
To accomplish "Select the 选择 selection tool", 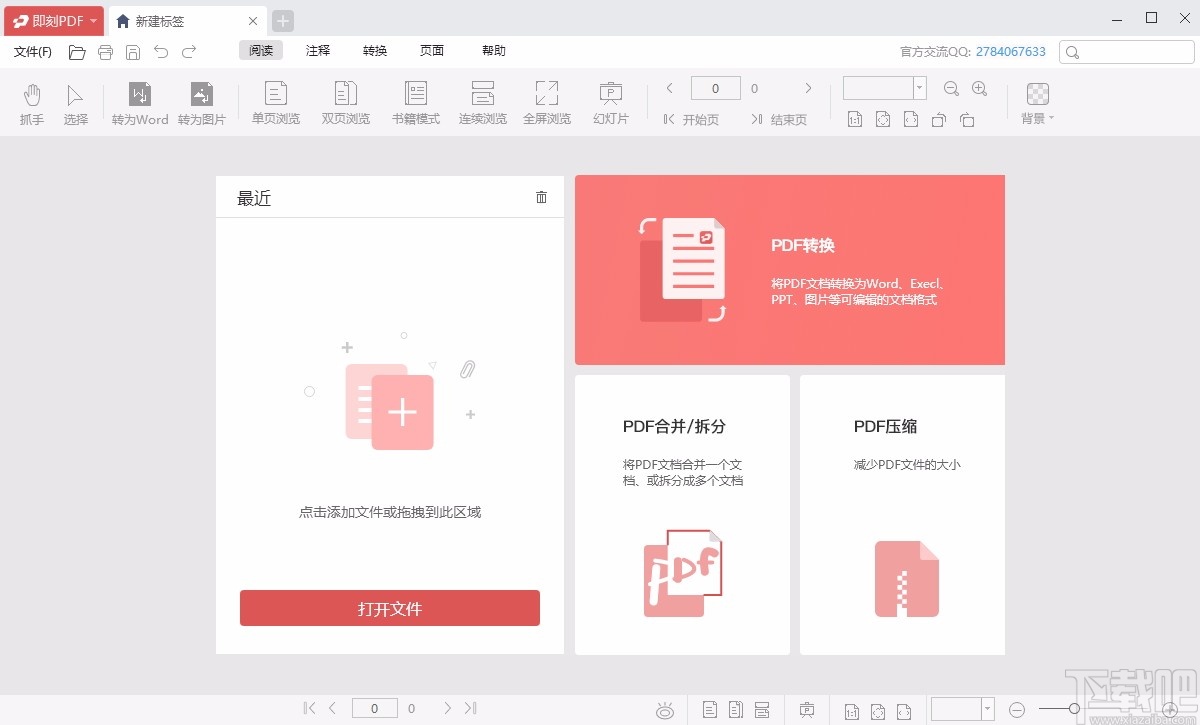I will click(x=76, y=102).
